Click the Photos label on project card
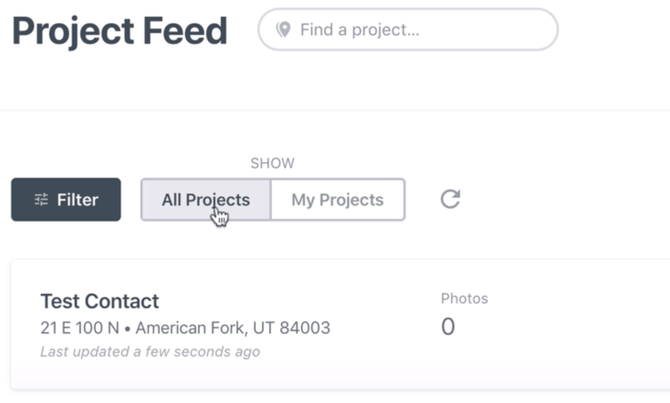 (x=464, y=298)
